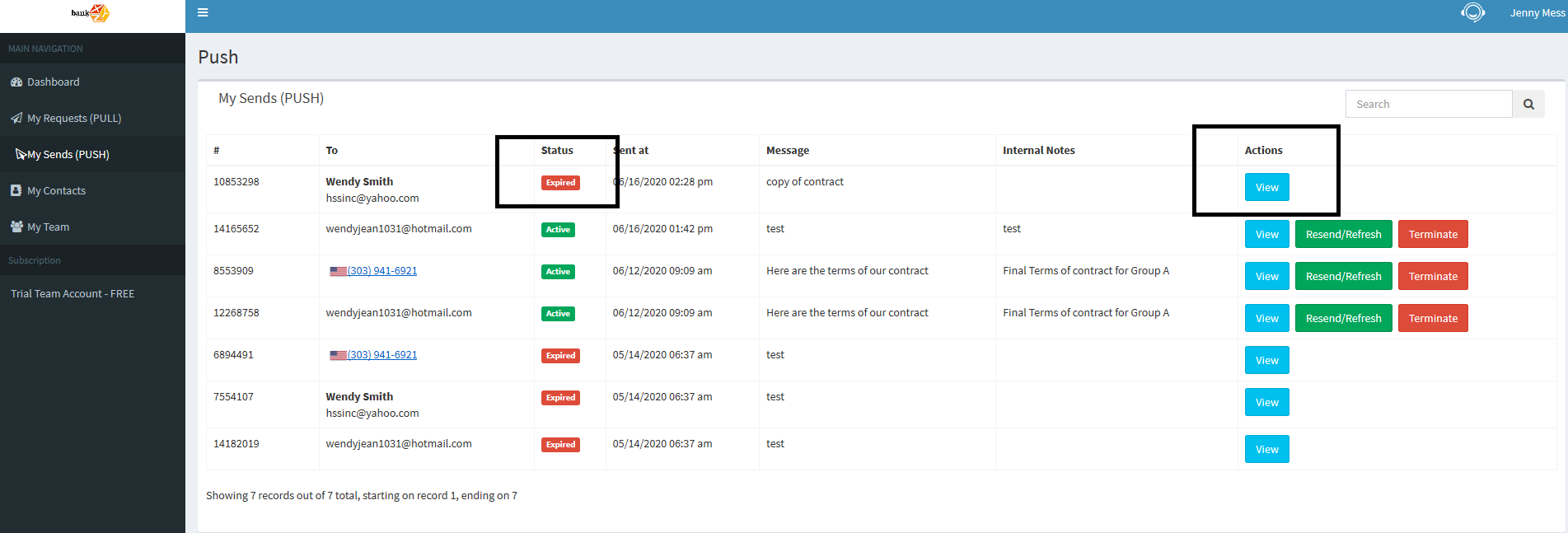The height and width of the screenshot is (533, 1568).
Task: View the send numbered 8553909
Action: tap(1266, 276)
